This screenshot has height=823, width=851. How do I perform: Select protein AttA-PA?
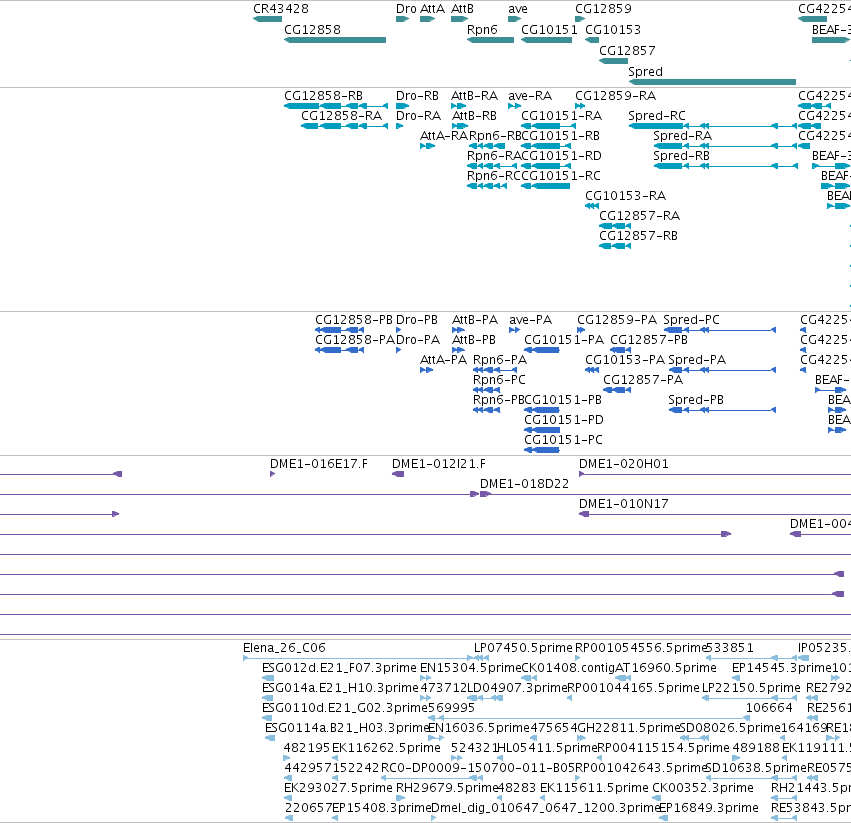click(x=443, y=360)
